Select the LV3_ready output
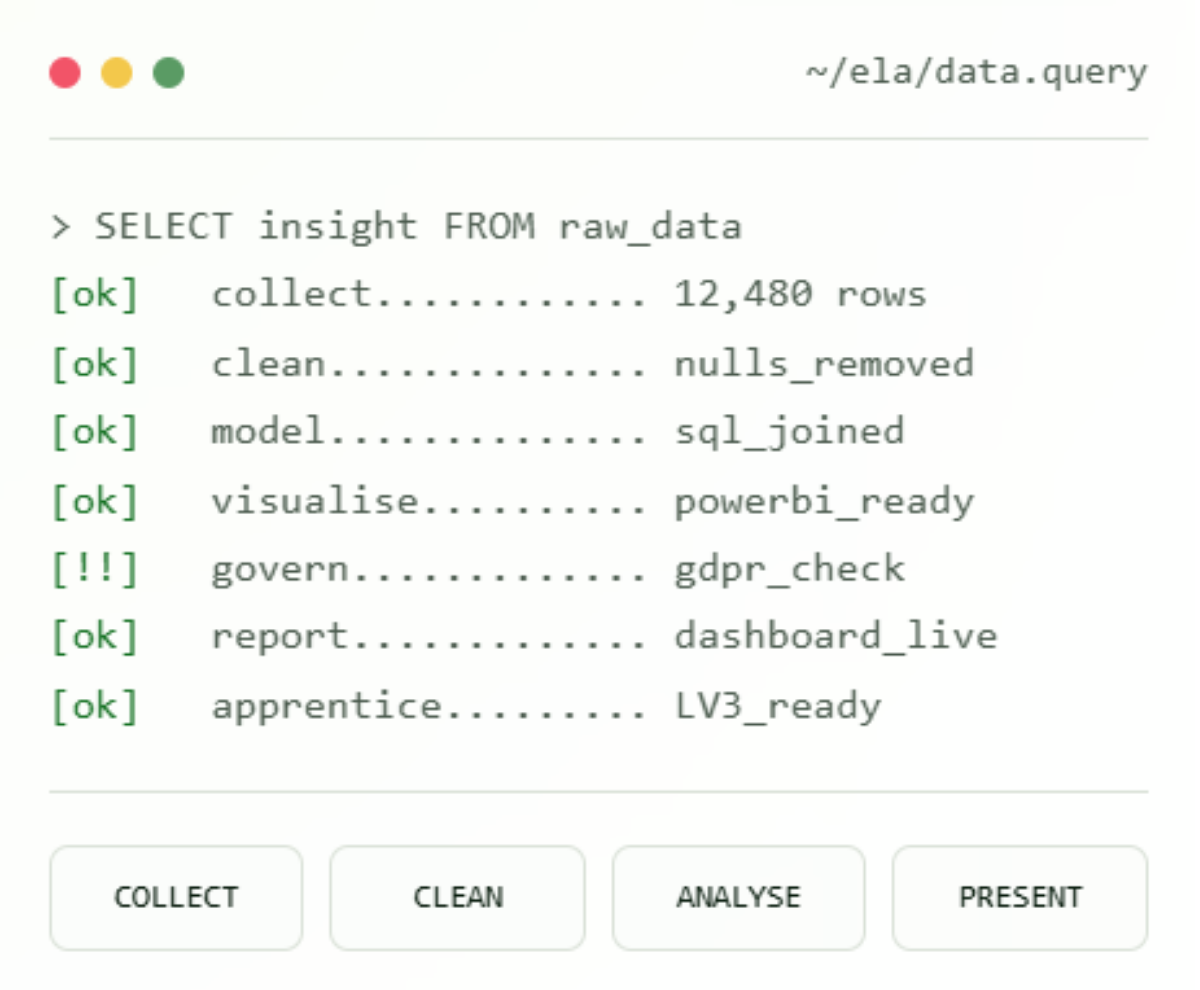The width and height of the screenshot is (1200, 990). pyautogui.click(x=778, y=707)
